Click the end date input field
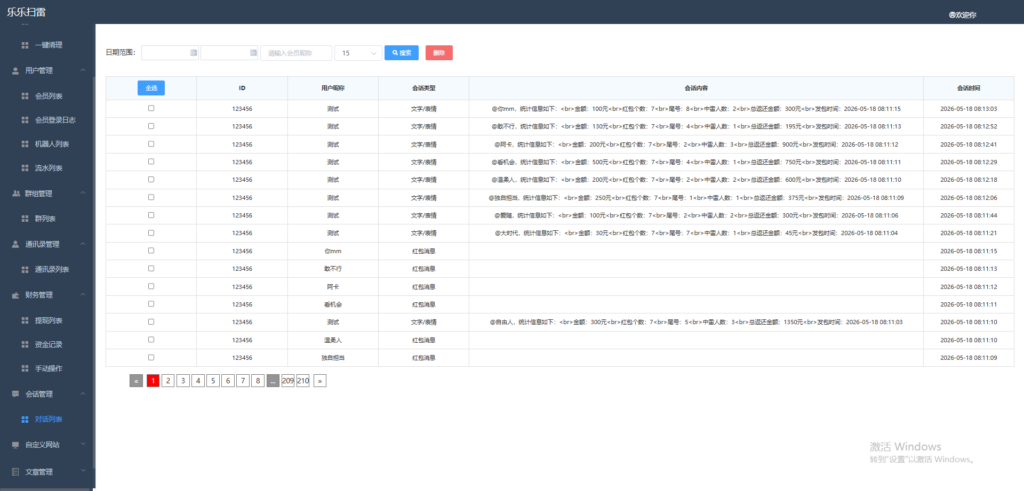This screenshot has height=491, width=1024. (x=230, y=53)
